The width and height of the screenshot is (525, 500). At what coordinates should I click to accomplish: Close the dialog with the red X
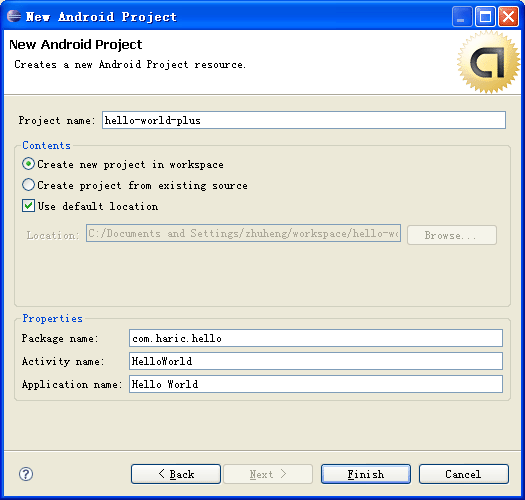(509, 16)
